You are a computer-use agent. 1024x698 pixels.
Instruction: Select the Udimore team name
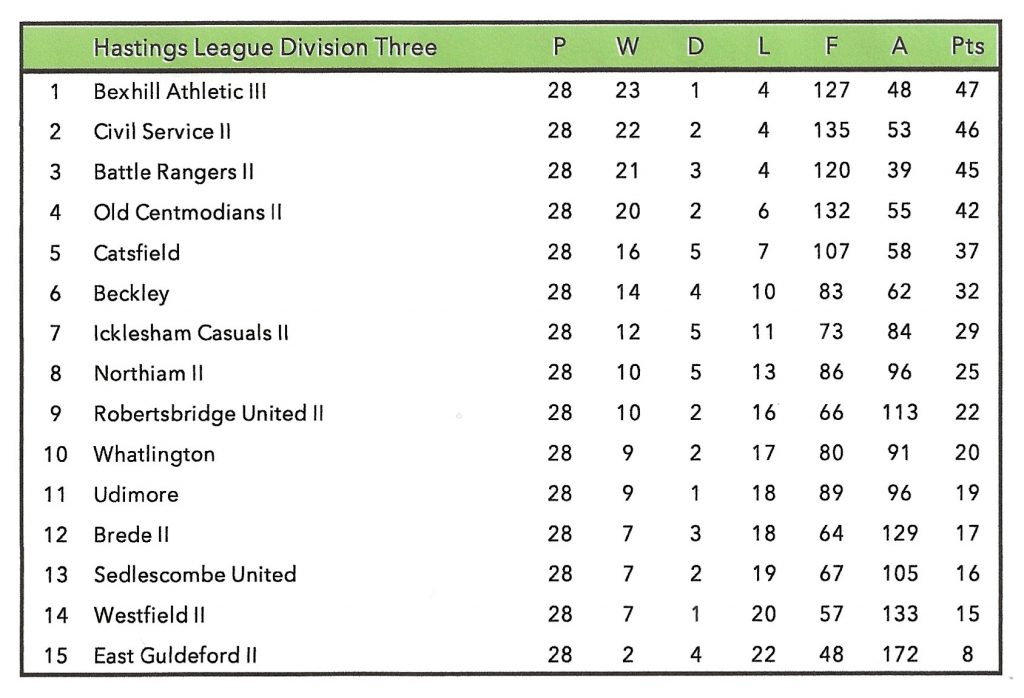pyautogui.click(x=136, y=494)
